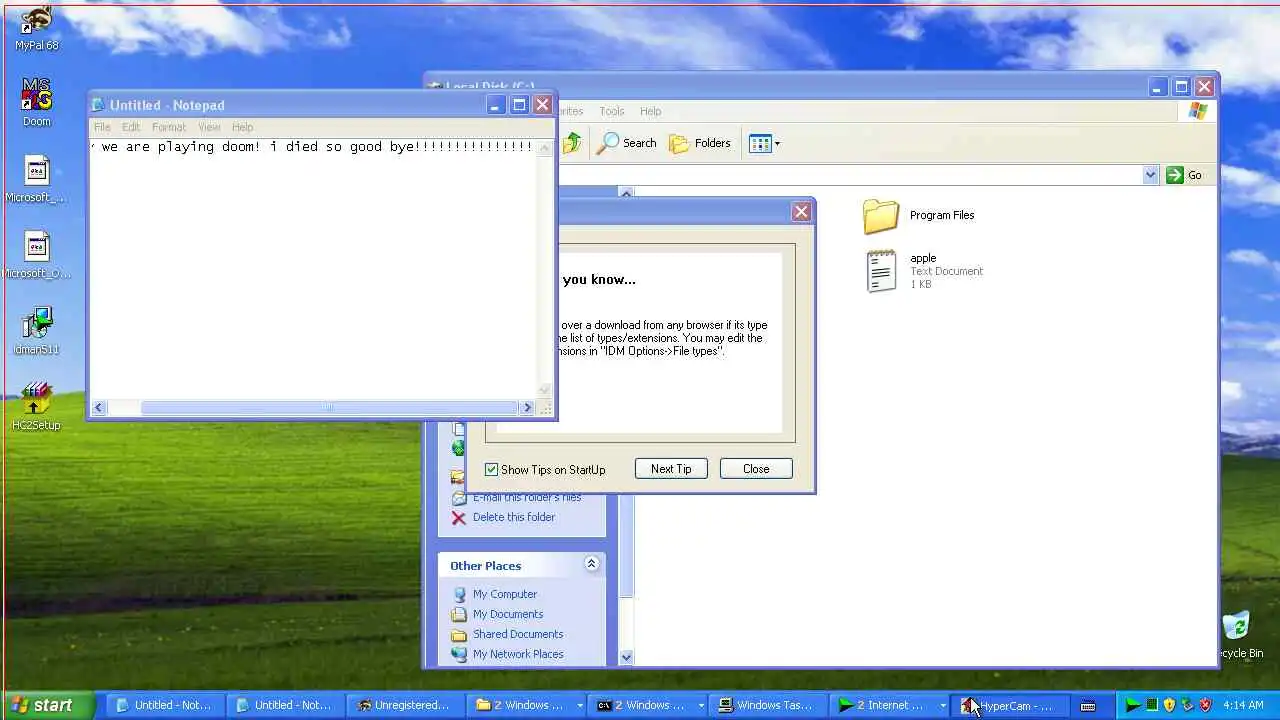Viewport: 1280px width, 720px height.
Task: Select the Doom desktop shortcut icon
Action: 36,102
